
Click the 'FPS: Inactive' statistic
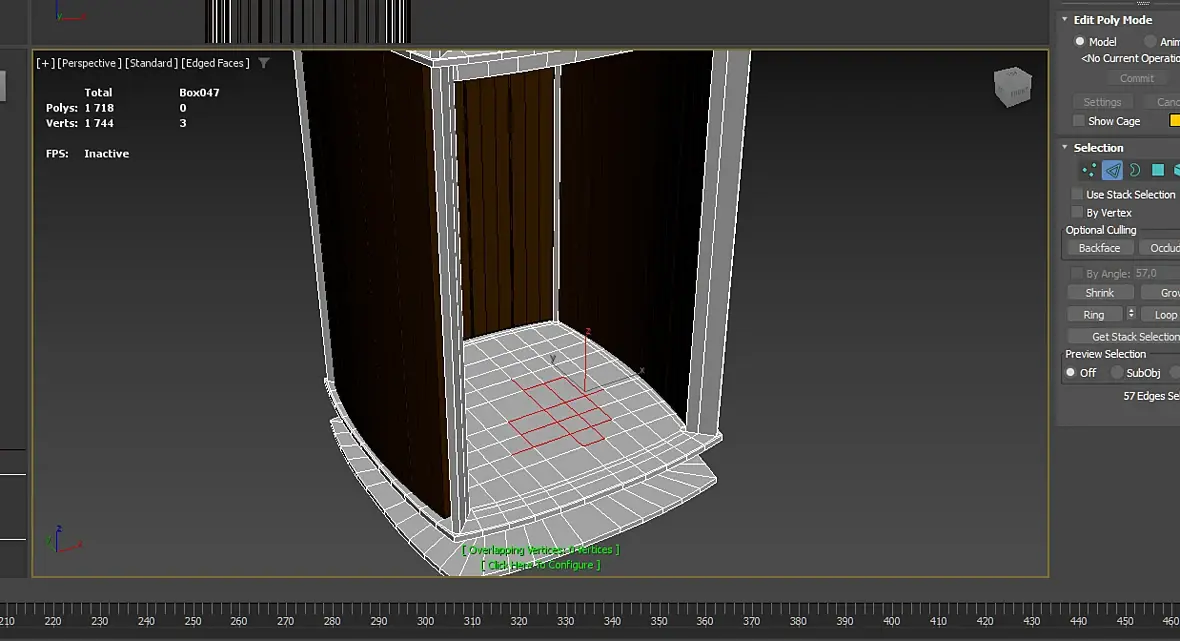click(87, 153)
